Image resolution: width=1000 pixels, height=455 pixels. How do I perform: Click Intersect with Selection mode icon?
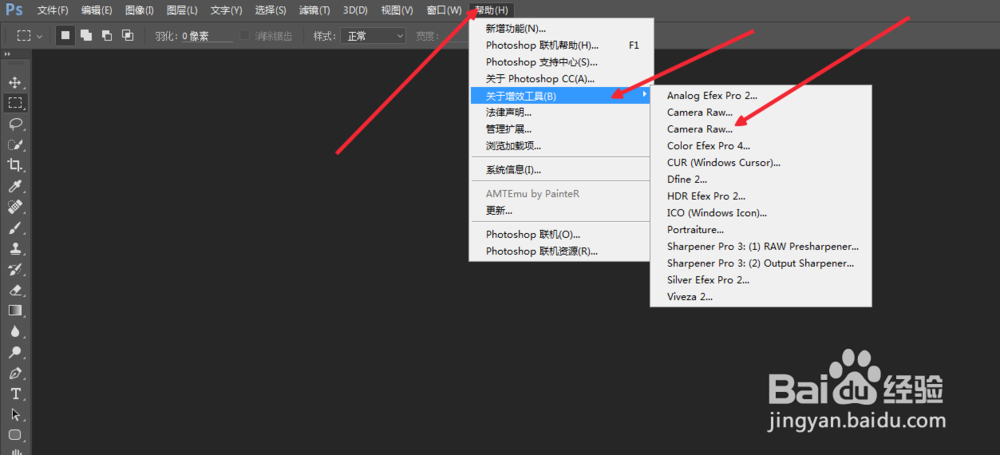pyautogui.click(x=128, y=36)
